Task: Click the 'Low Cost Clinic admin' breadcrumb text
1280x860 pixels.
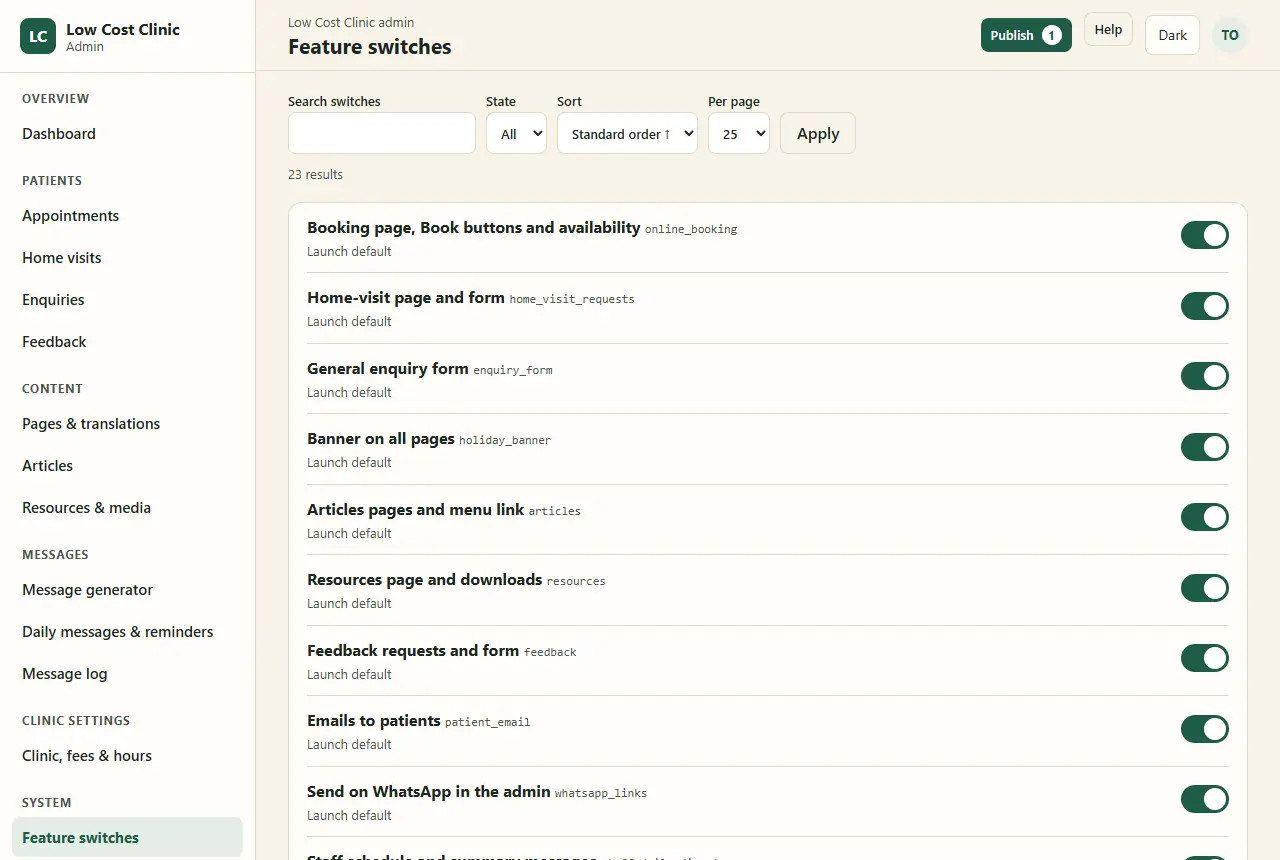Action: (351, 22)
